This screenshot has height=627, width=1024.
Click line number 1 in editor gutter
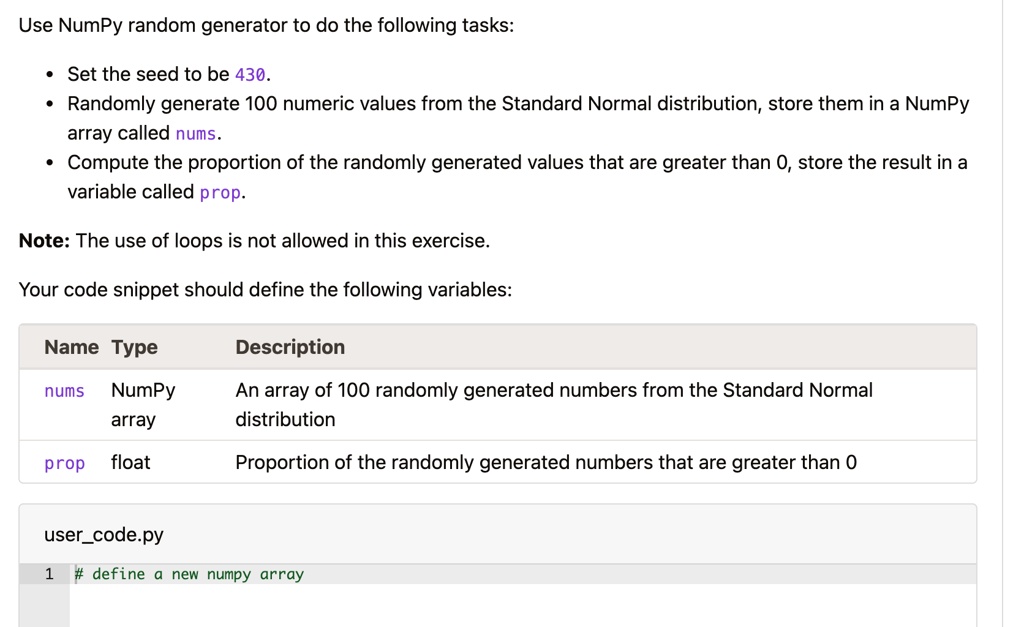[x=49, y=574]
